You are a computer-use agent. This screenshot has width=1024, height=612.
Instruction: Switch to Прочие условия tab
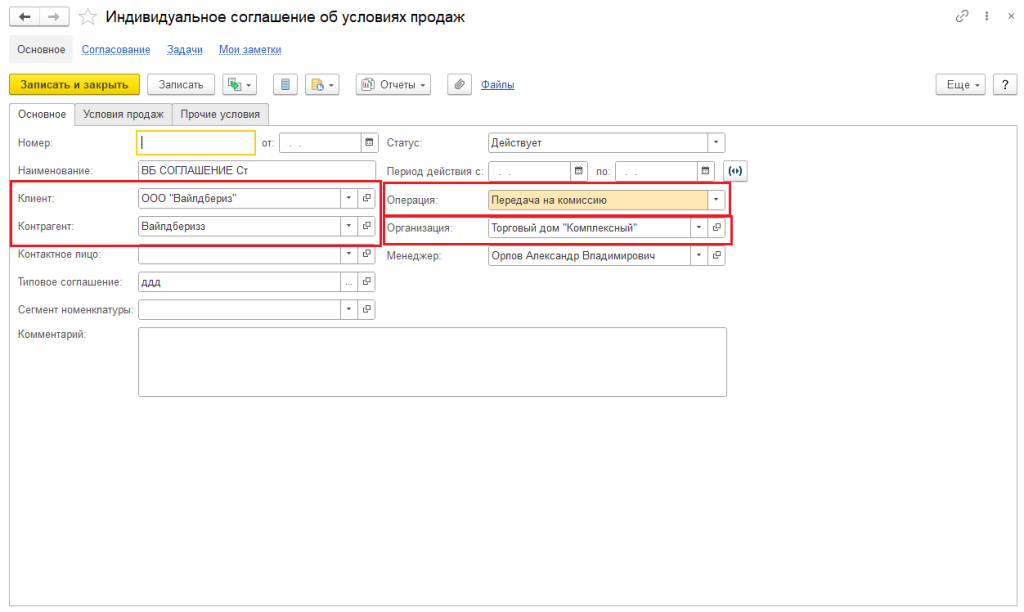pos(220,114)
